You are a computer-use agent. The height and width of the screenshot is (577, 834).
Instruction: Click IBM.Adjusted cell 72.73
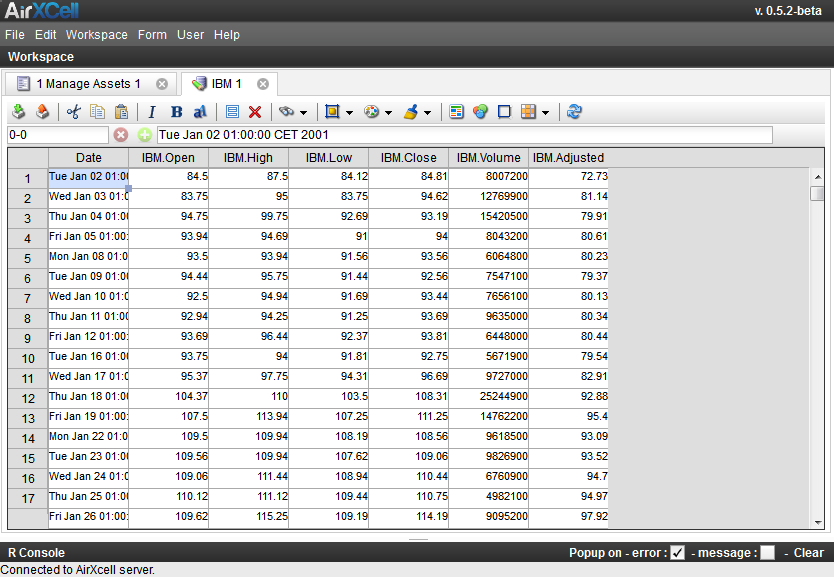click(x=569, y=177)
